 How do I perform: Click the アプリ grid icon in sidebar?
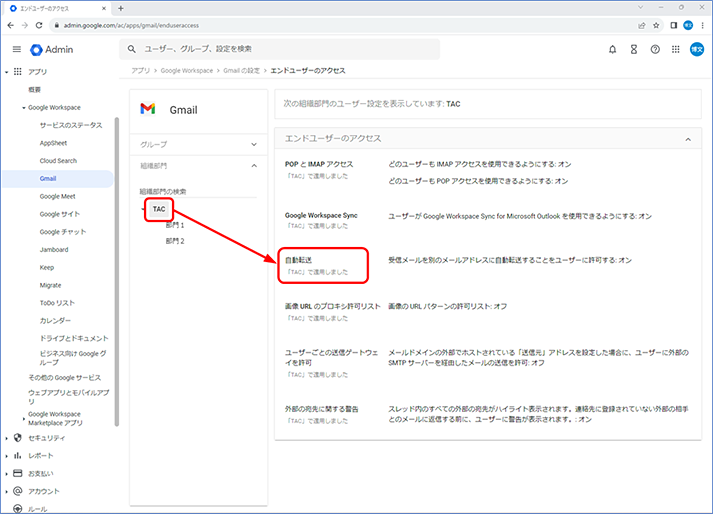pyautogui.click(x=18, y=71)
